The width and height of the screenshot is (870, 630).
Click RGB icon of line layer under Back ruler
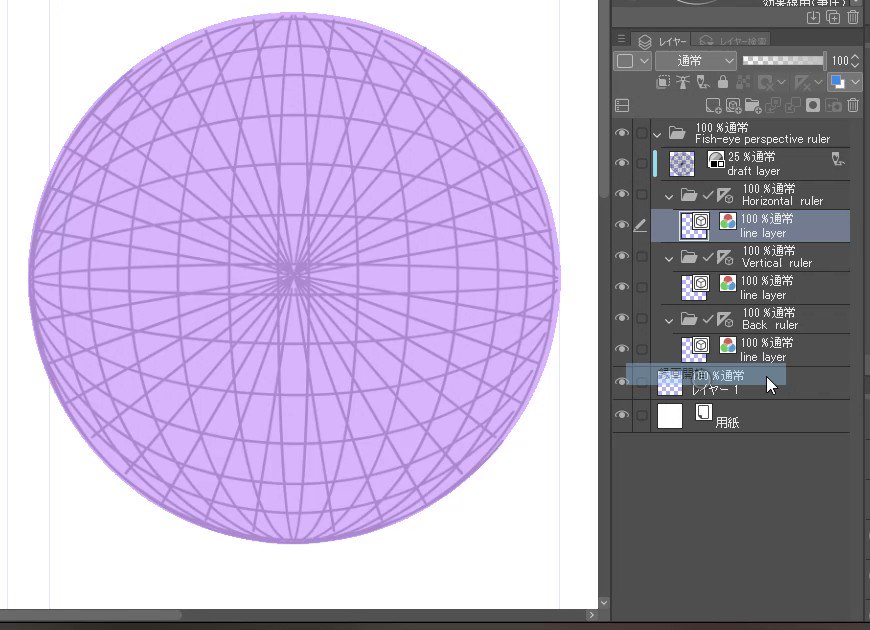[x=727, y=345]
